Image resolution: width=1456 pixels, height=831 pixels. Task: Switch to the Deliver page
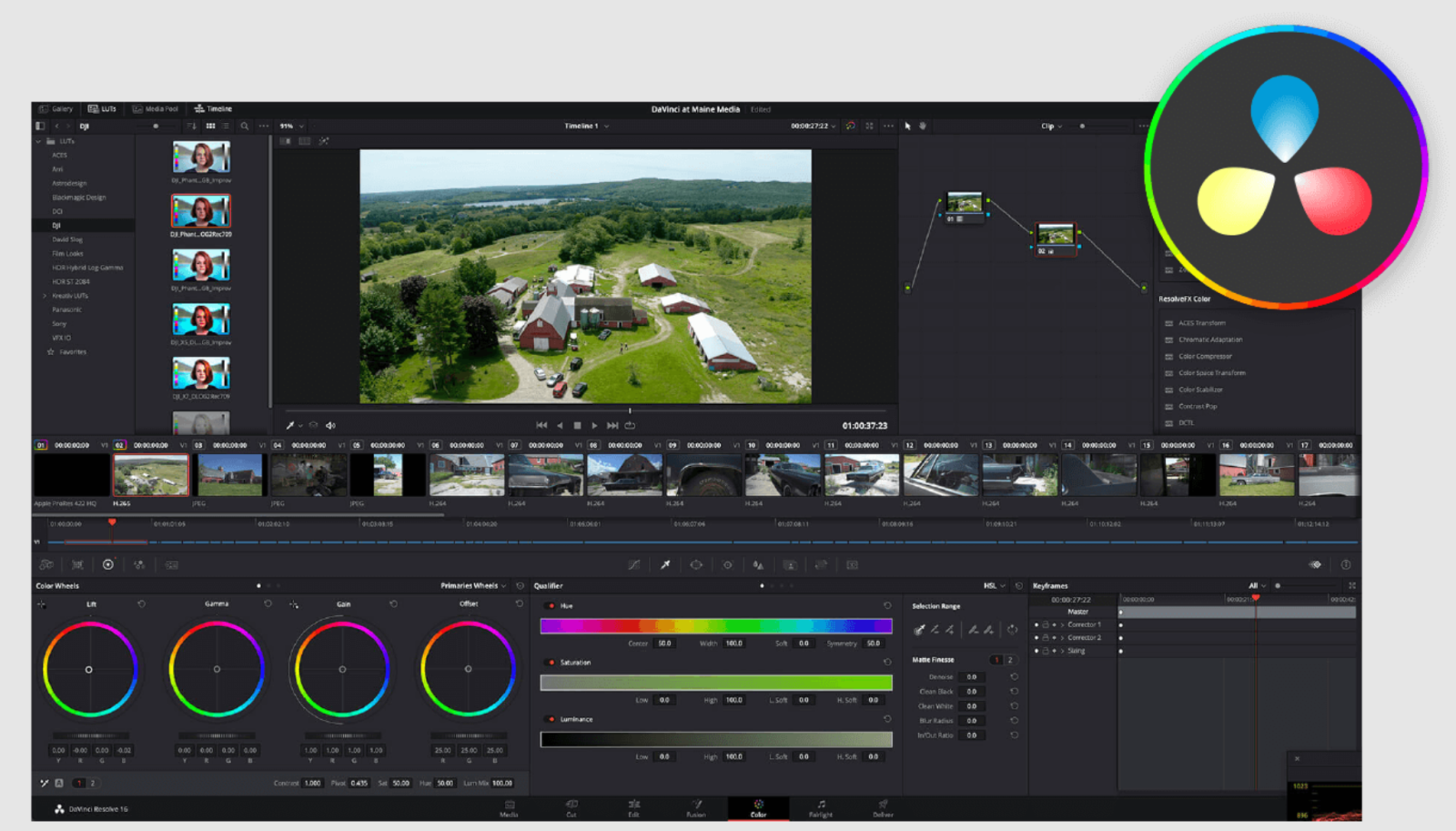(x=883, y=808)
